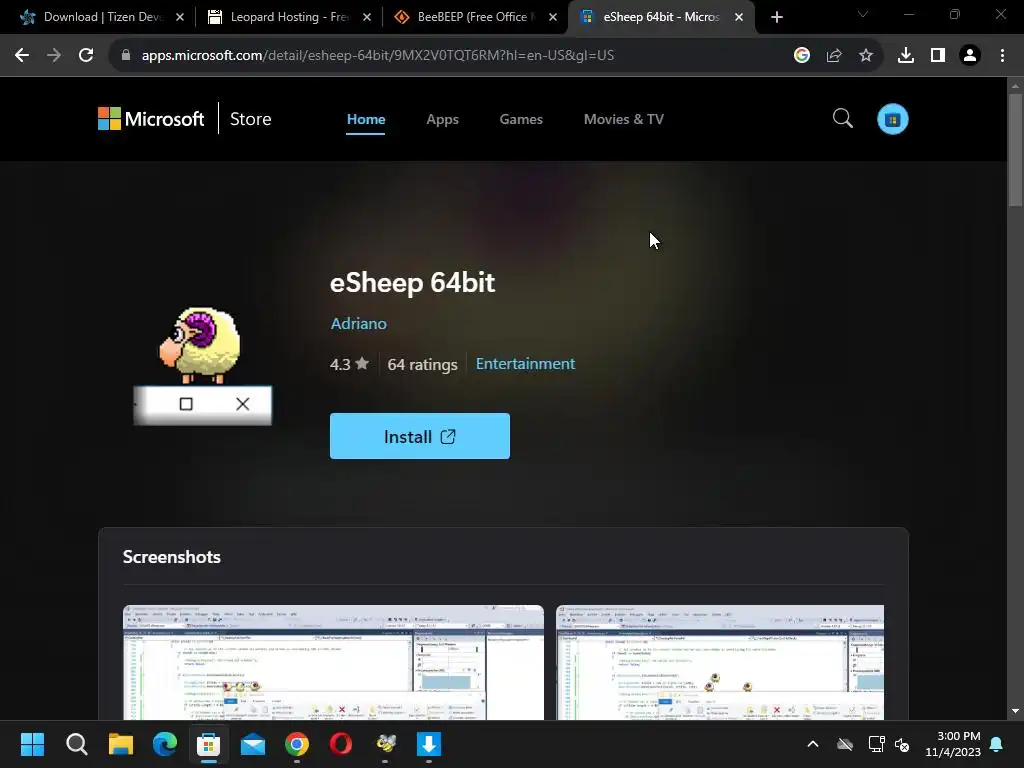Open Opera browser from taskbar

click(341, 744)
